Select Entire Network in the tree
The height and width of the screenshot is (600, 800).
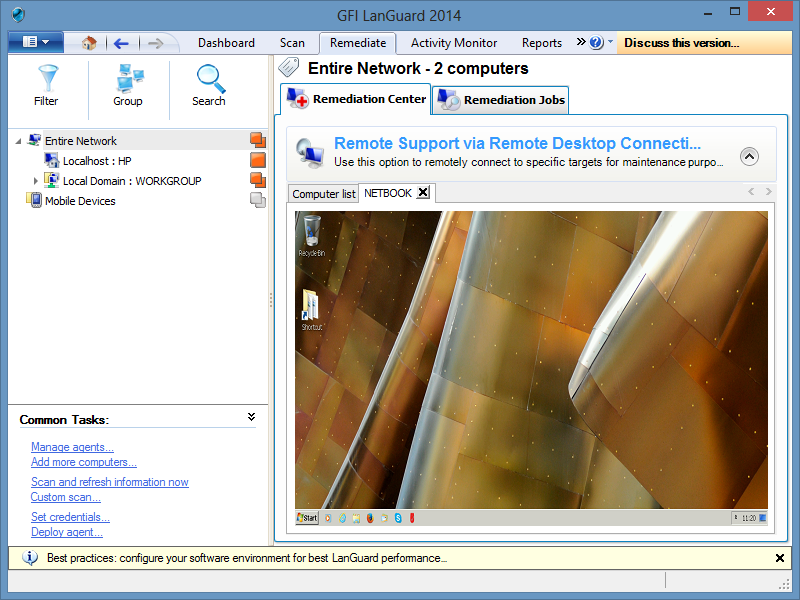pyautogui.click(x=81, y=141)
